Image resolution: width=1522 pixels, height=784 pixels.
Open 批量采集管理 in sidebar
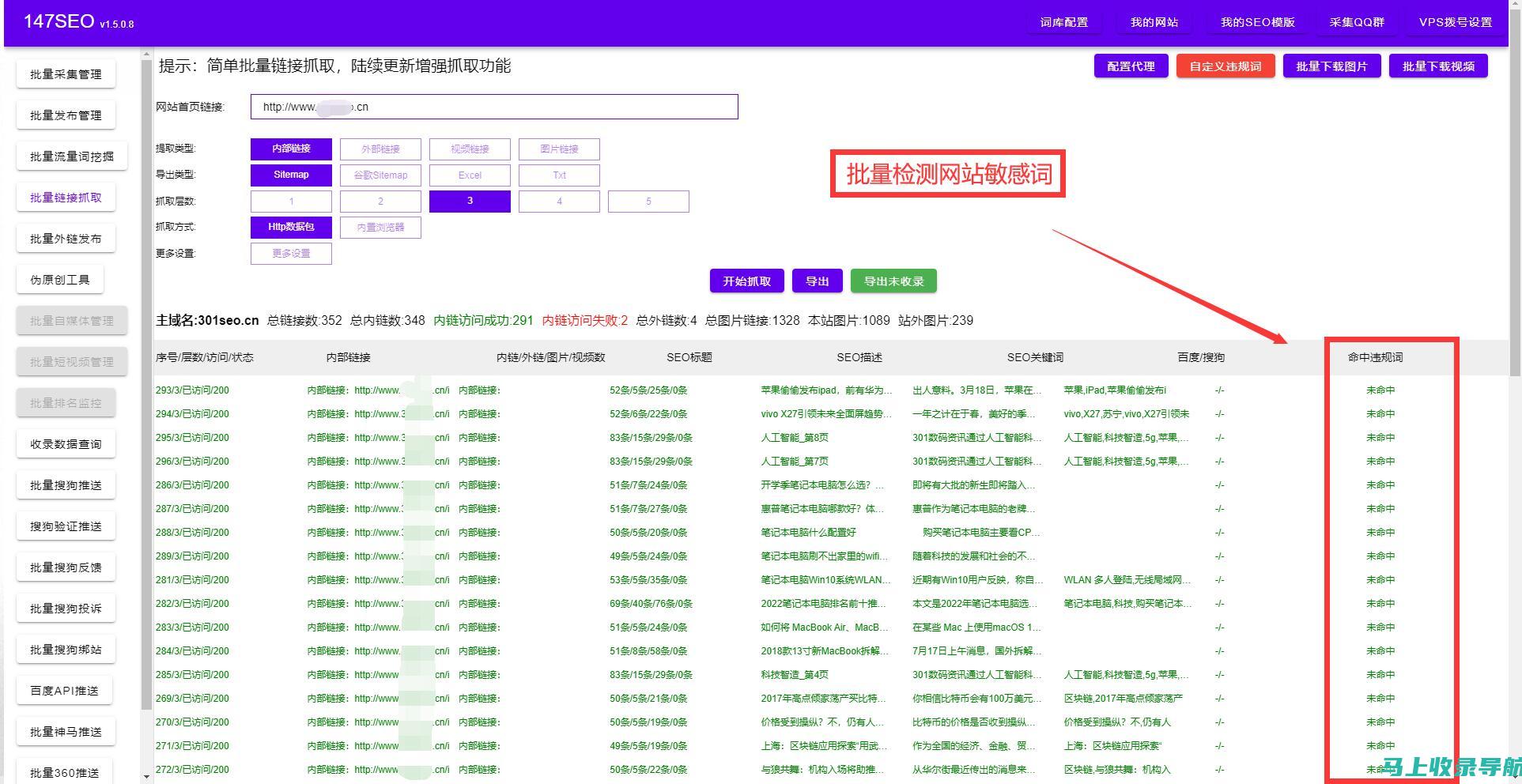(66, 74)
